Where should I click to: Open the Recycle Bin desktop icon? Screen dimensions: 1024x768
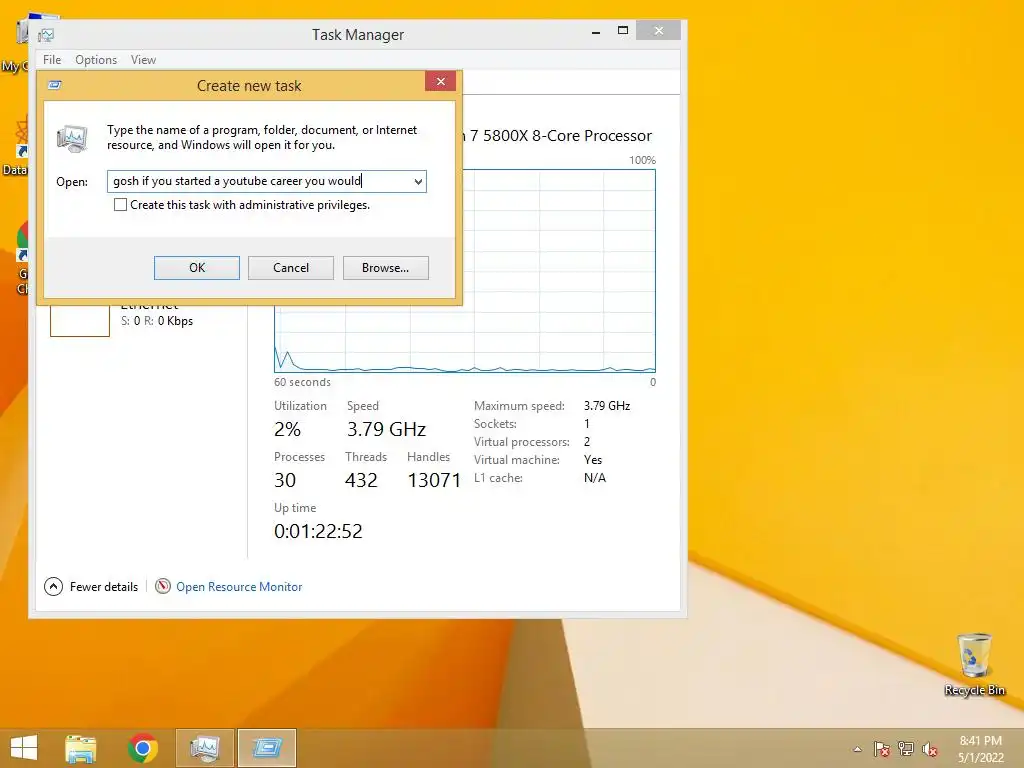pos(974,665)
